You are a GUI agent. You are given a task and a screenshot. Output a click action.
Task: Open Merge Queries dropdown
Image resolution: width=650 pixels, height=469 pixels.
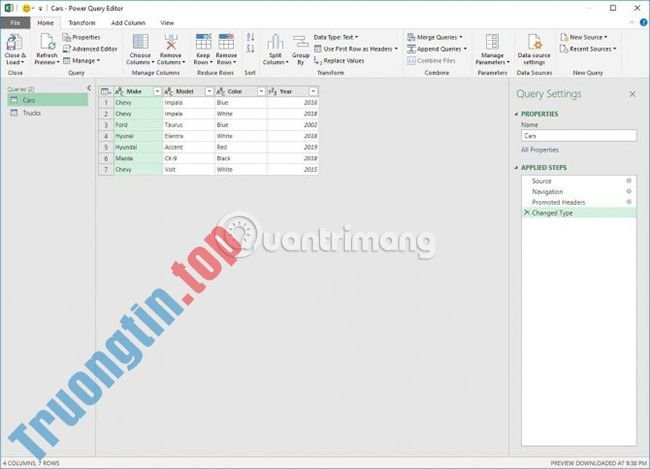coord(461,37)
